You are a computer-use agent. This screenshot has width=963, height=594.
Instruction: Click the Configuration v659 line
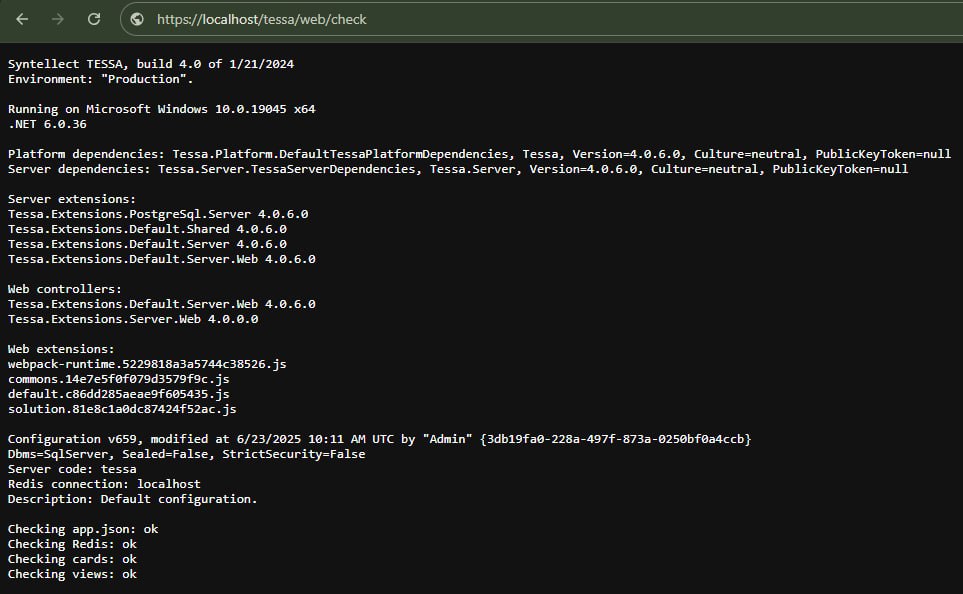coord(378,439)
